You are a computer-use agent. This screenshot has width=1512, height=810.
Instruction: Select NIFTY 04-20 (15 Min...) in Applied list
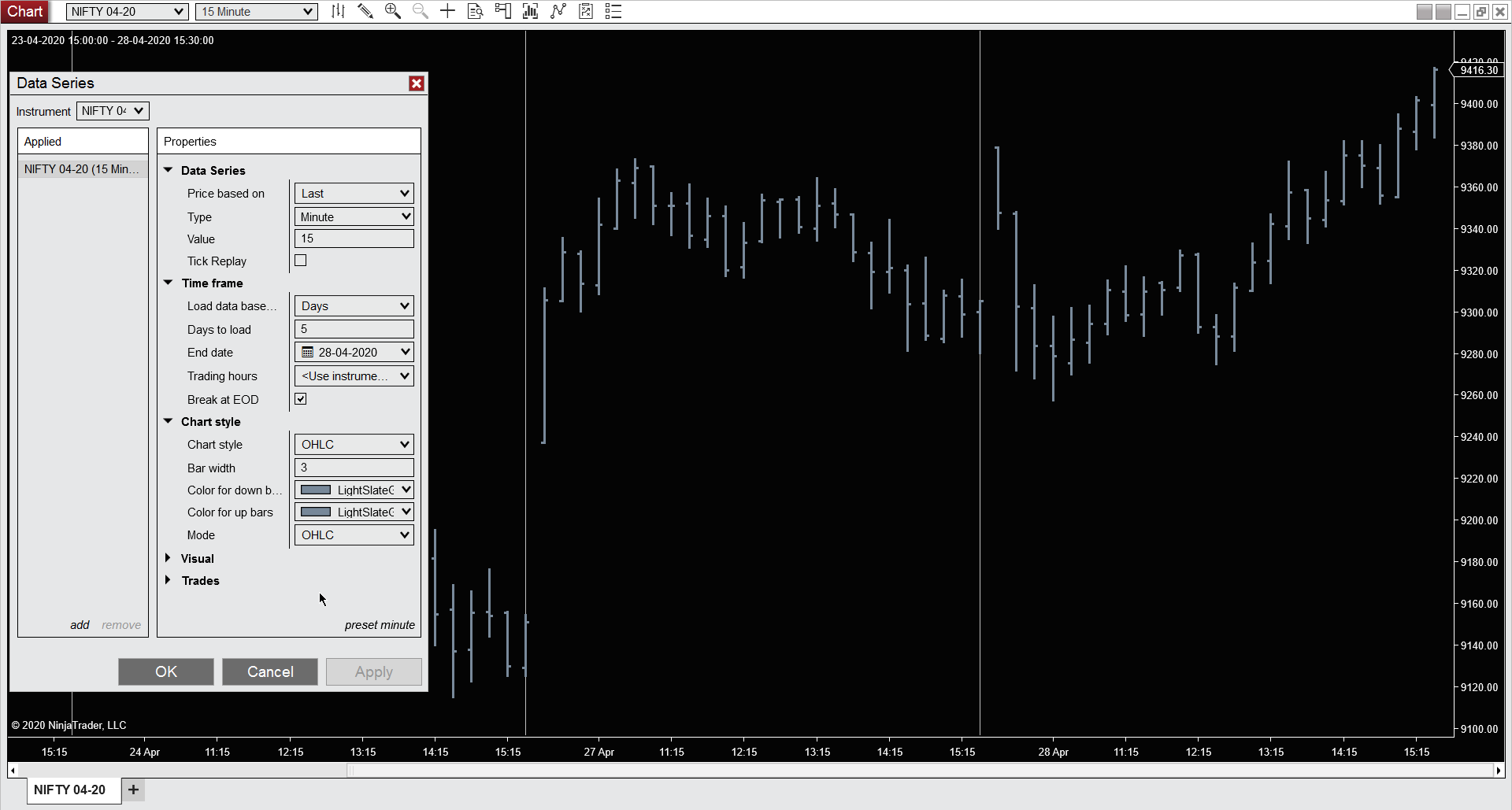click(83, 168)
